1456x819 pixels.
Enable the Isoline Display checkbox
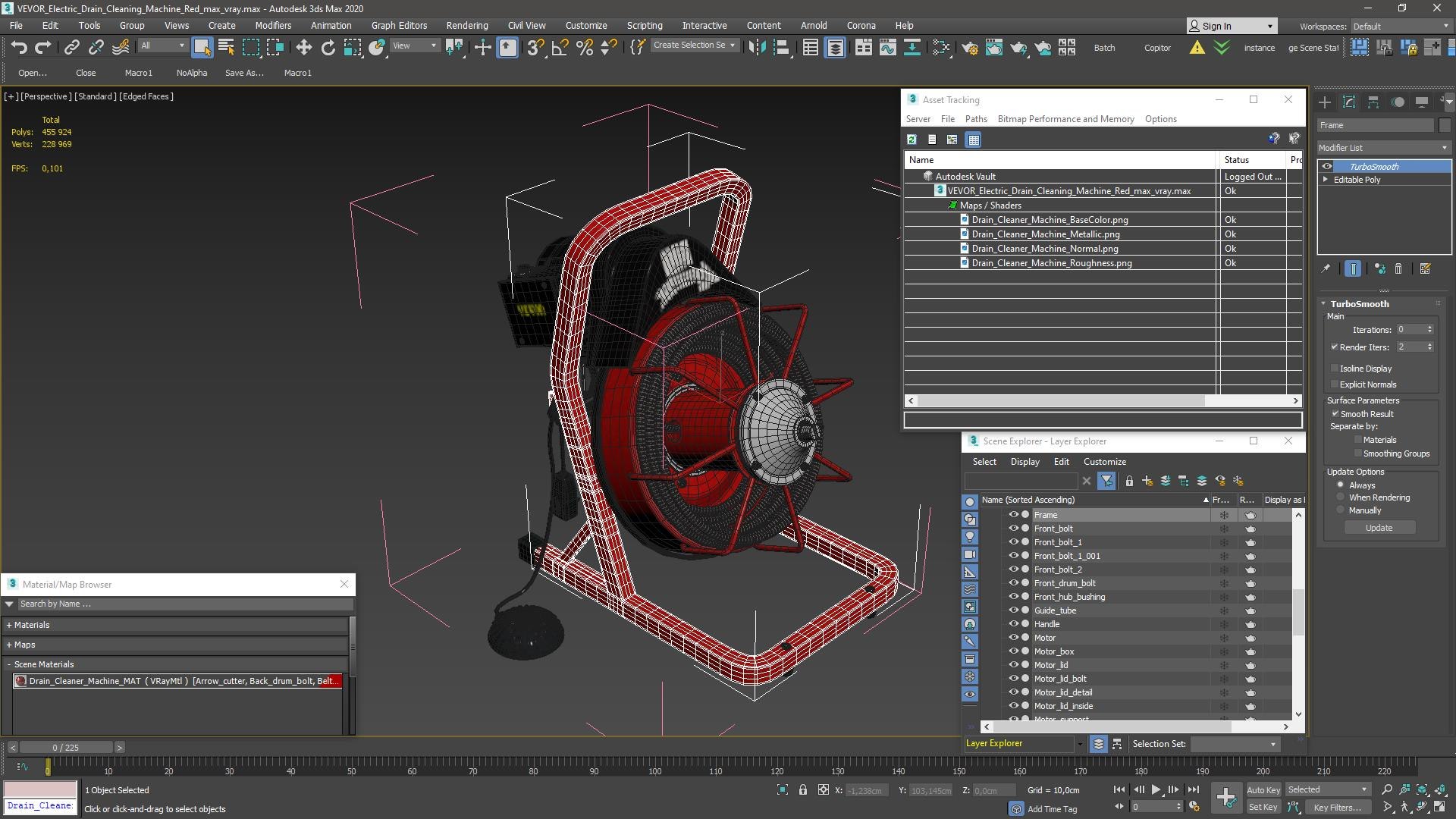1335,369
